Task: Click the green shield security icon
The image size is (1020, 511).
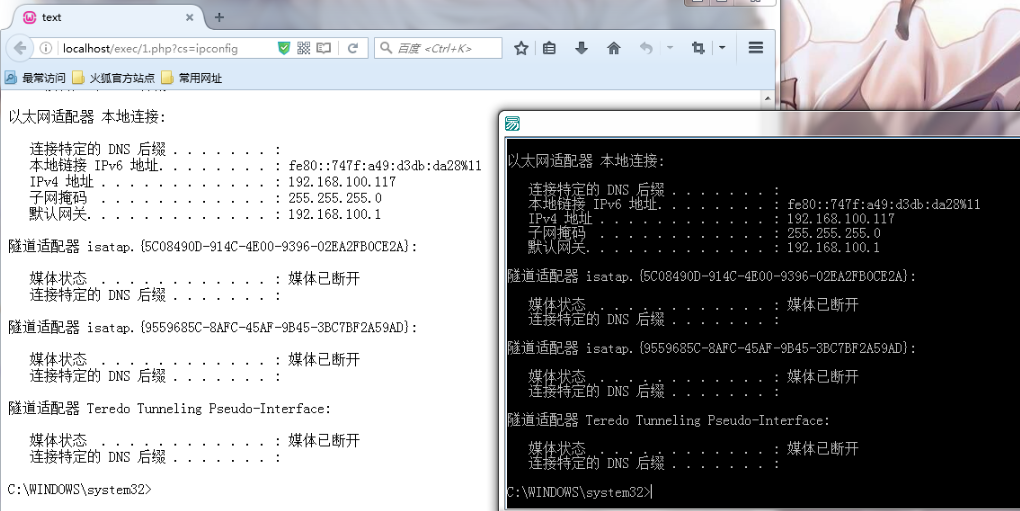Action: [x=284, y=48]
